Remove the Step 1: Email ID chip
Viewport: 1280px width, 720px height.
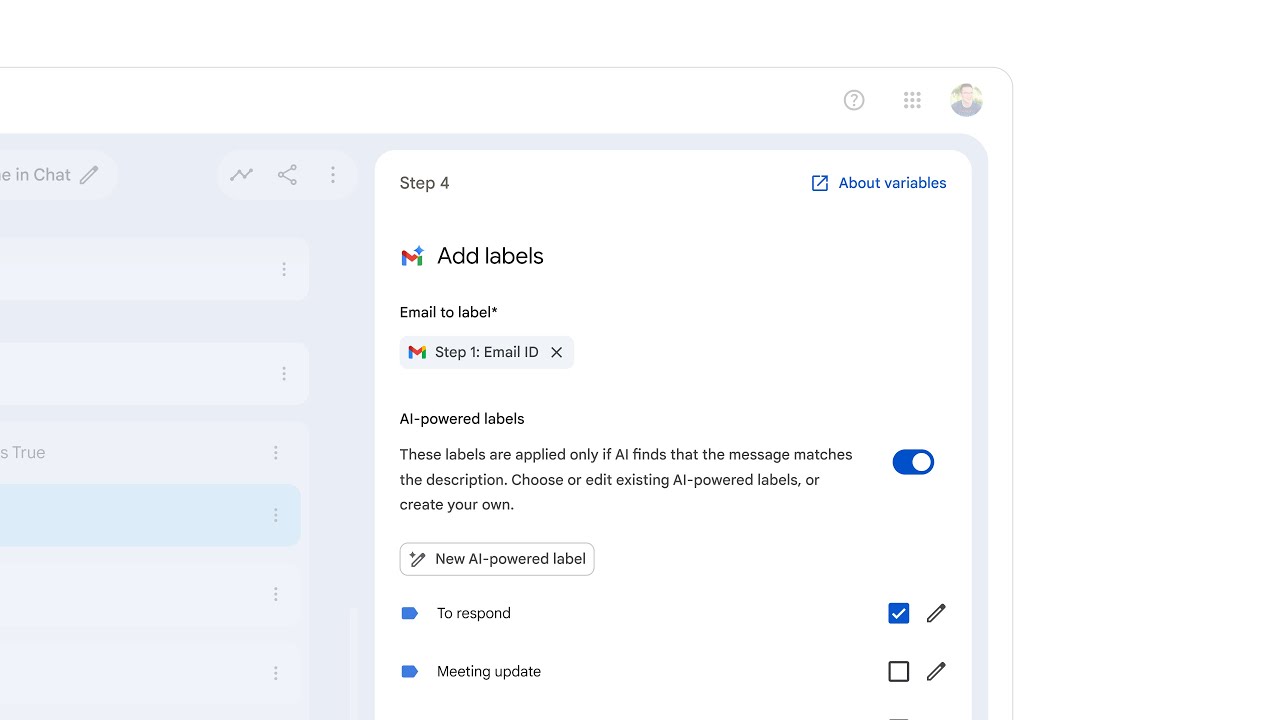[557, 352]
